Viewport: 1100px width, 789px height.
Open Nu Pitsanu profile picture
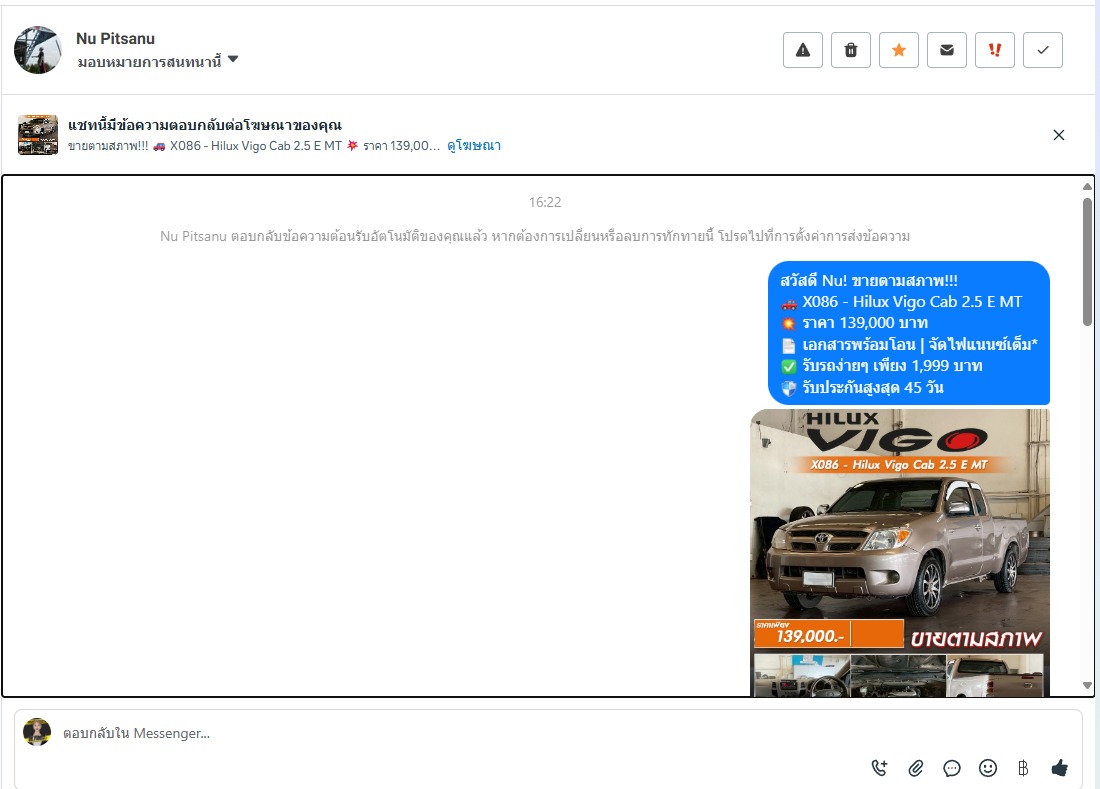click(38, 50)
